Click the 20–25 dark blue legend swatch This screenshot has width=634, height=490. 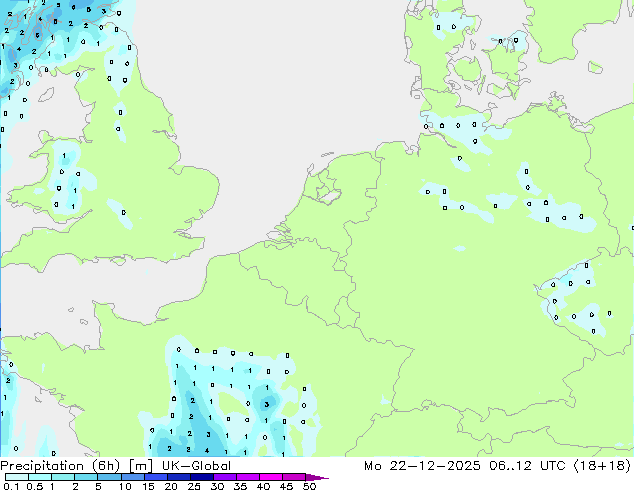(x=179, y=477)
